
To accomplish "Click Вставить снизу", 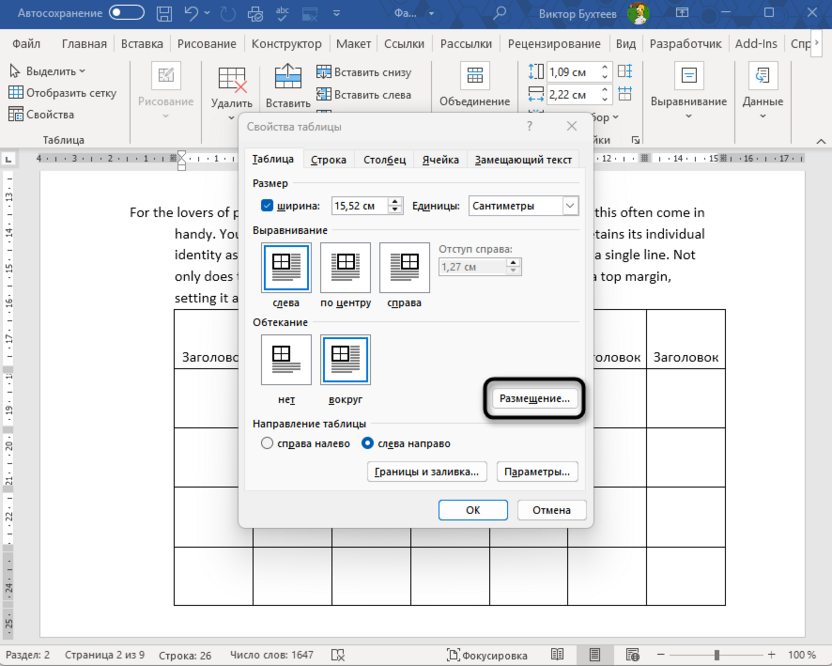I will pos(364,72).
